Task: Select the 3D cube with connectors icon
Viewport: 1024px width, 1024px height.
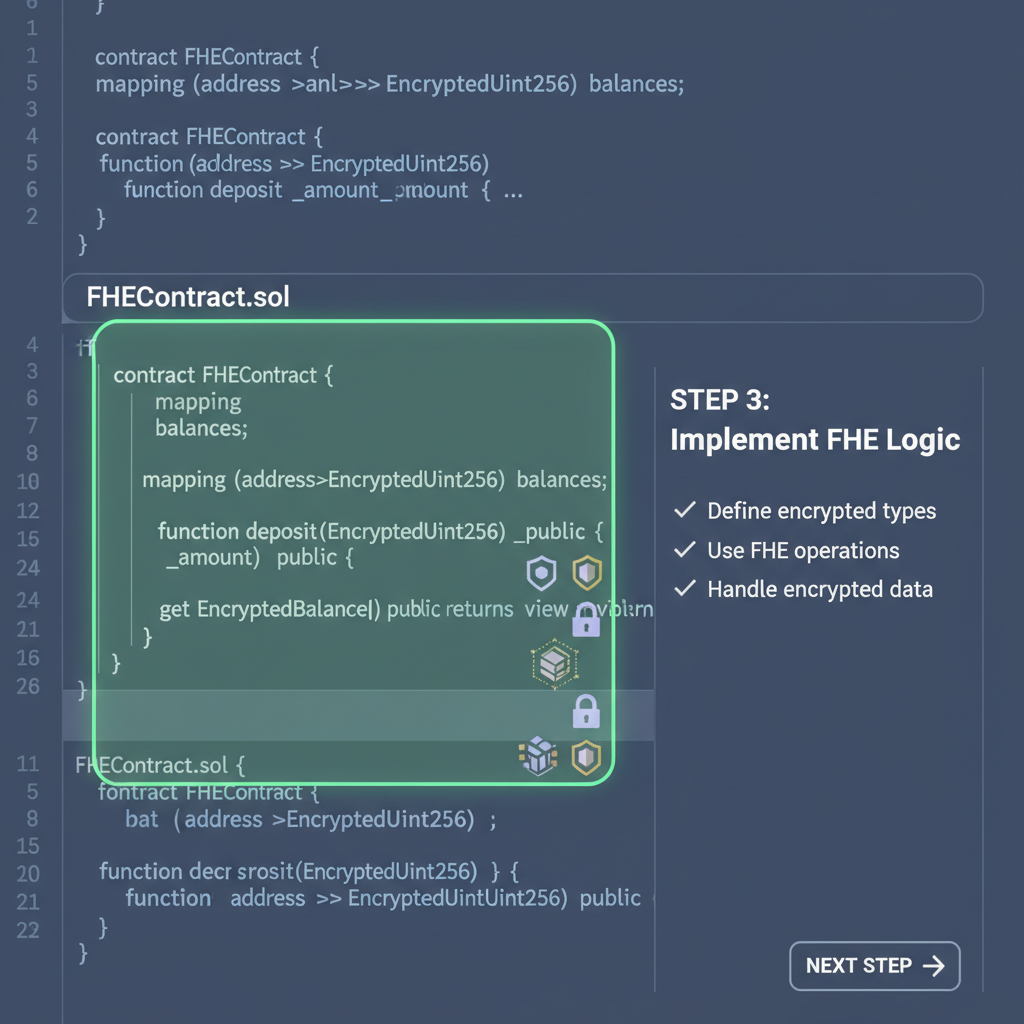Action: pyautogui.click(x=538, y=757)
